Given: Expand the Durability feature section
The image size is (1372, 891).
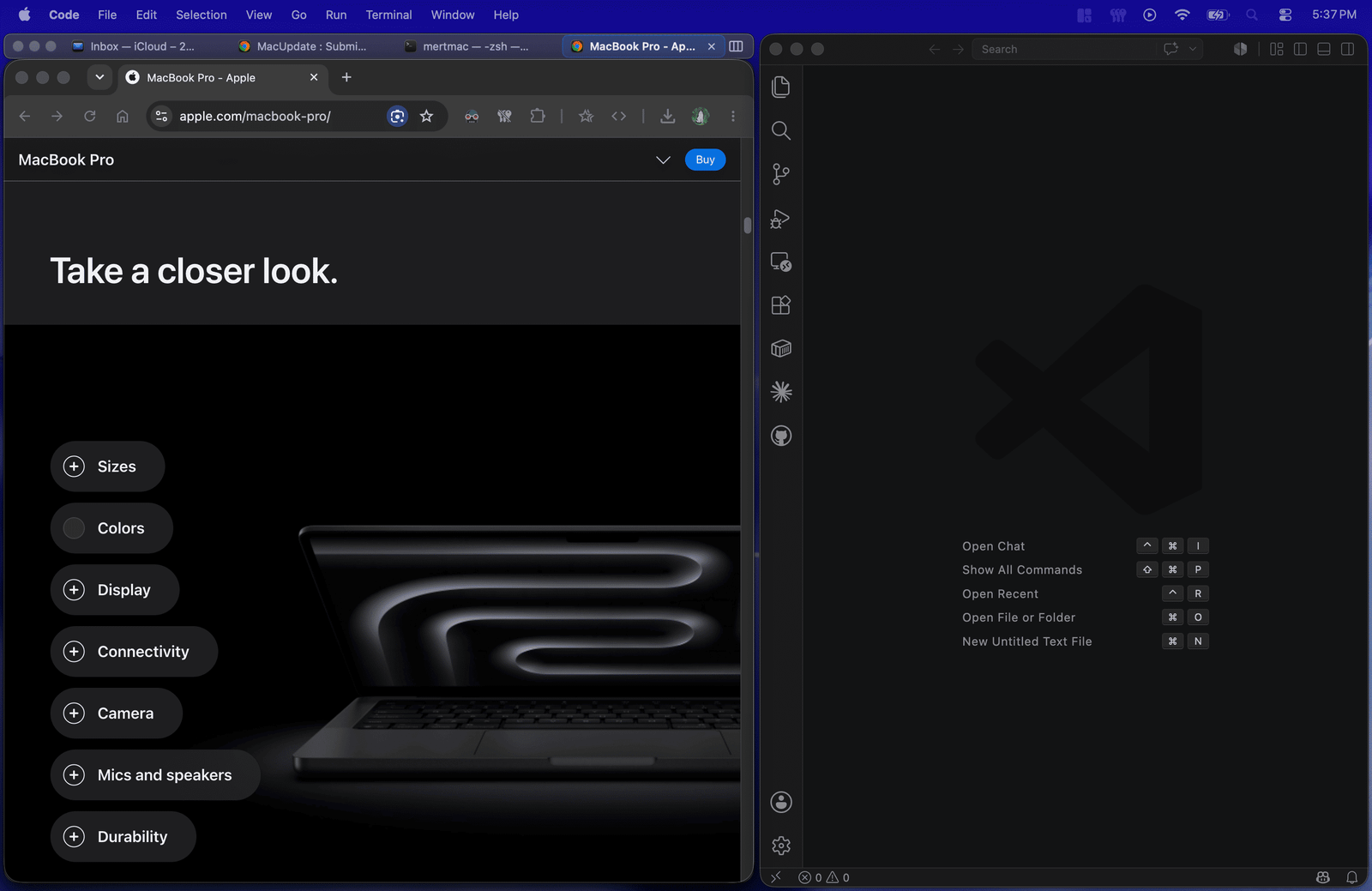Looking at the screenshot, I should click(x=123, y=837).
